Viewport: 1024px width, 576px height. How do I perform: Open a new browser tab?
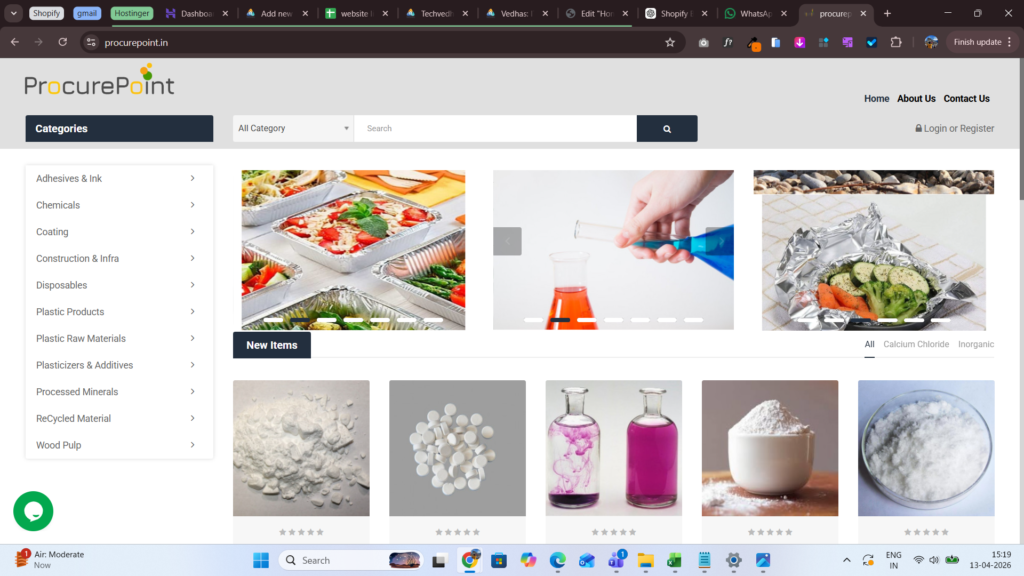tap(887, 14)
